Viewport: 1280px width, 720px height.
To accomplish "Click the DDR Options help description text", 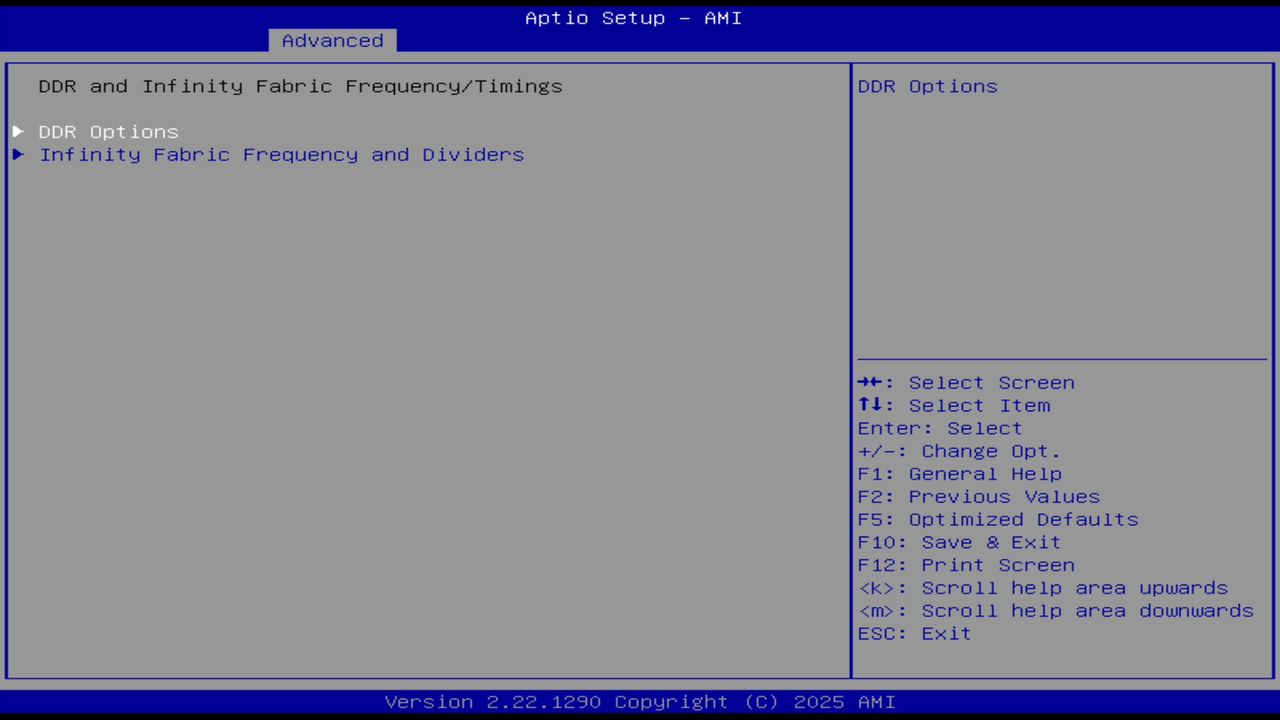I will pos(926,86).
